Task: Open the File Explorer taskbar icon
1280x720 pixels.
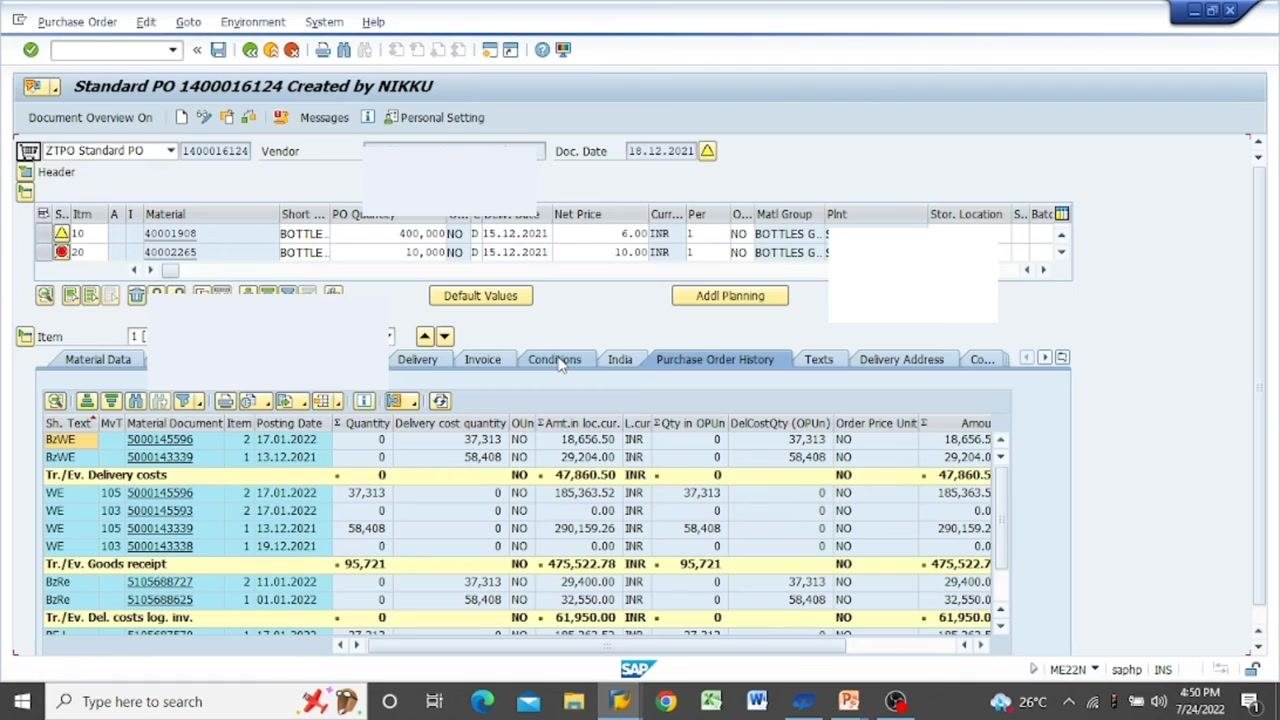Action: [x=573, y=701]
